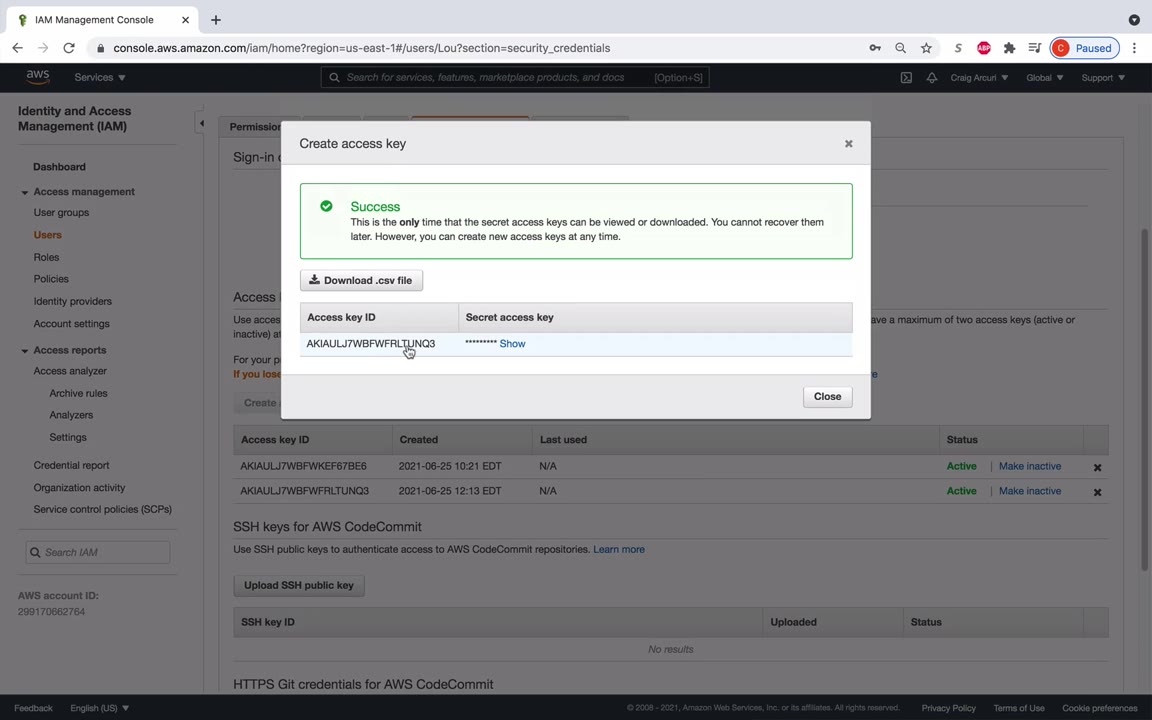Open Service control policies (SCPs)
This screenshot has width=1152, height=720.
click(x=102, y=509)
